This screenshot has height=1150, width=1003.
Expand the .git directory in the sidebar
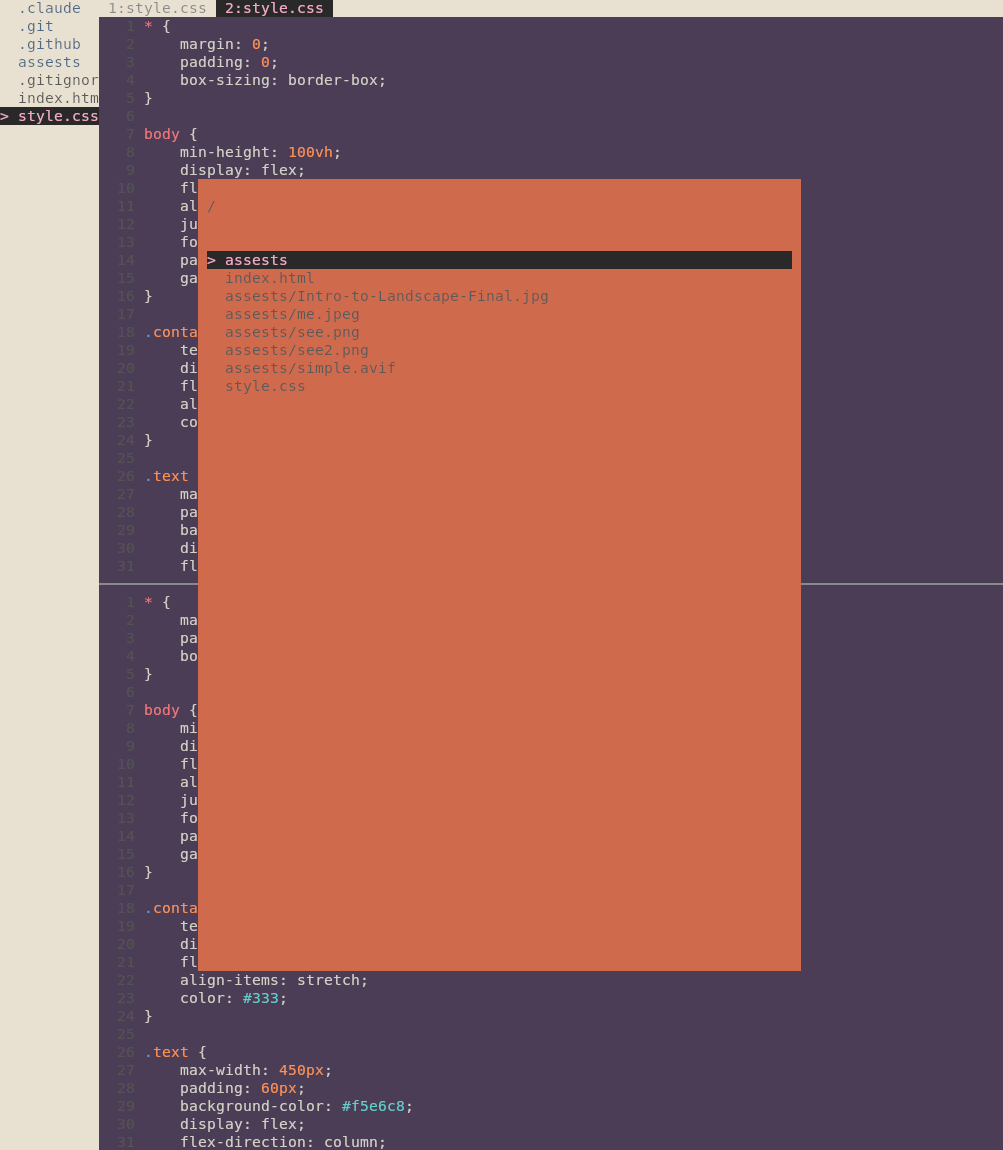pyautogui.click(x=36, y=26)
